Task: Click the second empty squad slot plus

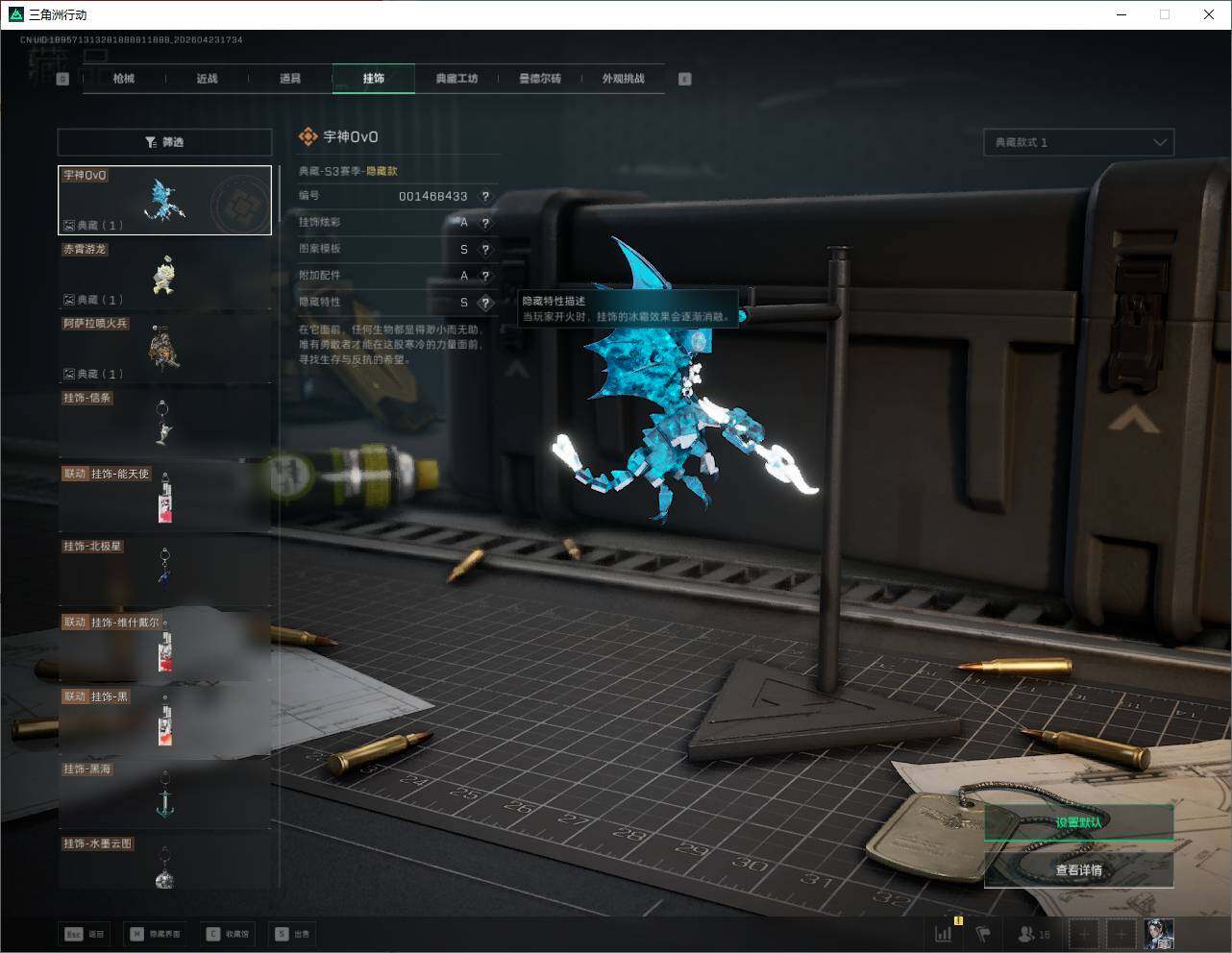Action: point(1121,934)
